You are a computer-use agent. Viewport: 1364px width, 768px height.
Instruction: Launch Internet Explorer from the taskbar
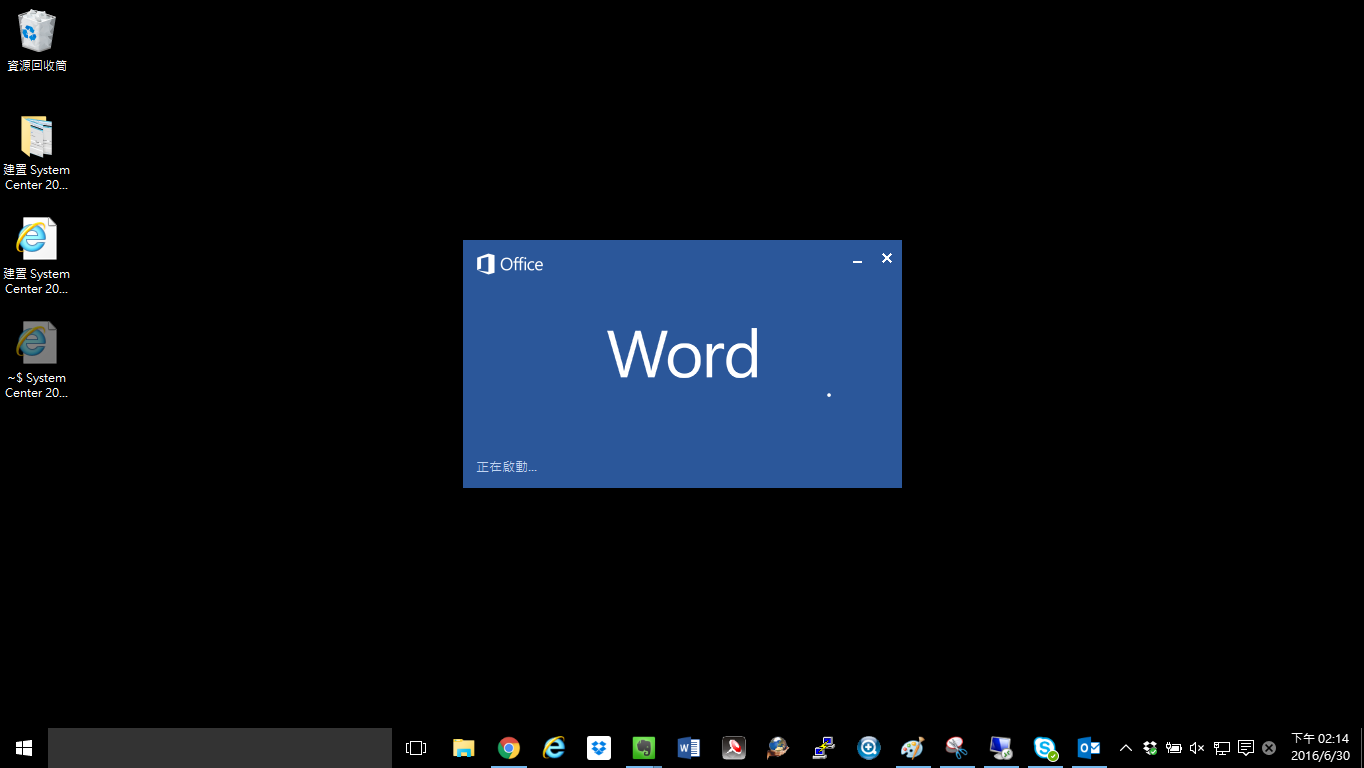click(x=554, y=748)
